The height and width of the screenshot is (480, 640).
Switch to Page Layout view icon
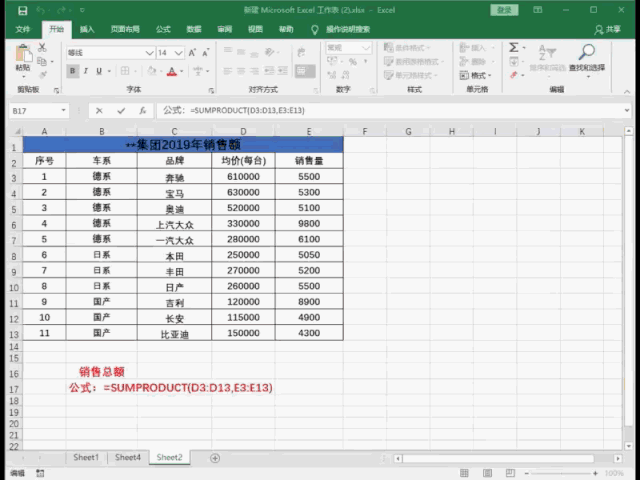tap(487, 473)
